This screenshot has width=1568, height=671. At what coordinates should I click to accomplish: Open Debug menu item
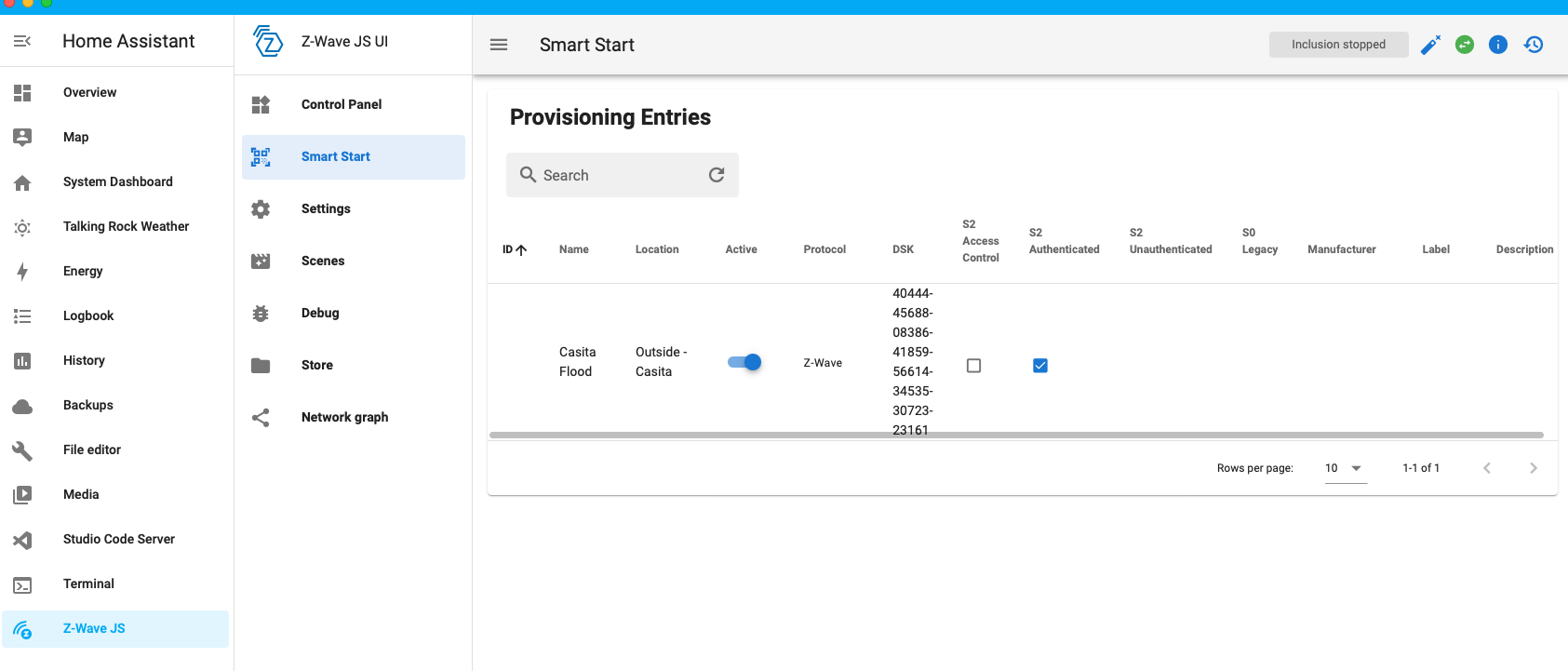(354, 314)
